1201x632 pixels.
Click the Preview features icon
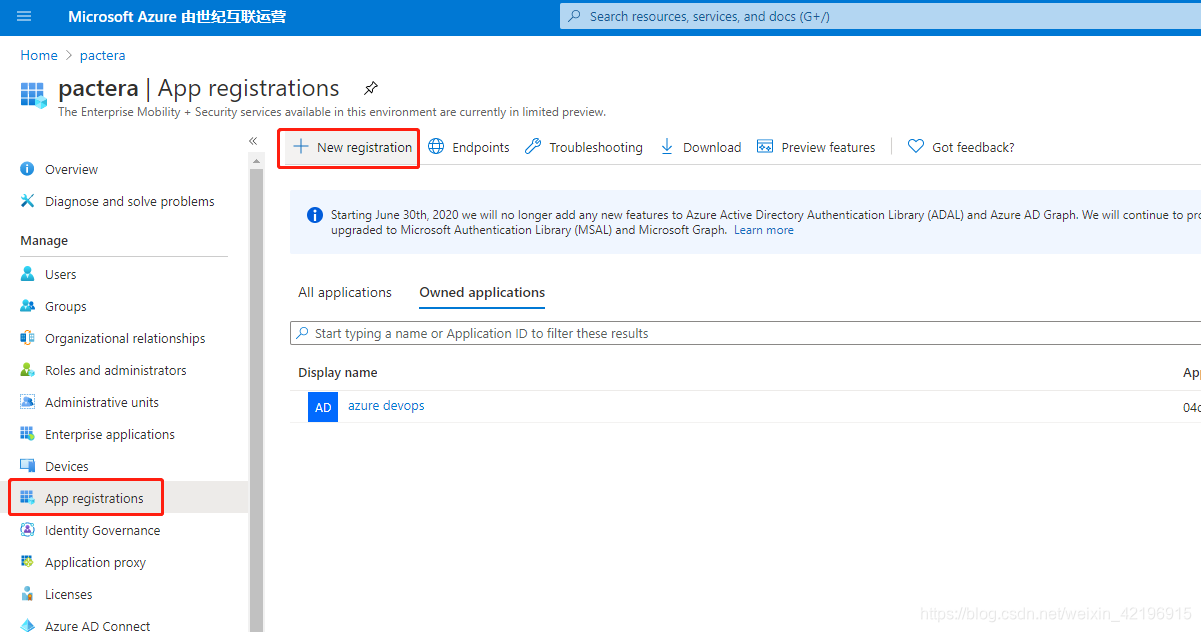point(765,147)
